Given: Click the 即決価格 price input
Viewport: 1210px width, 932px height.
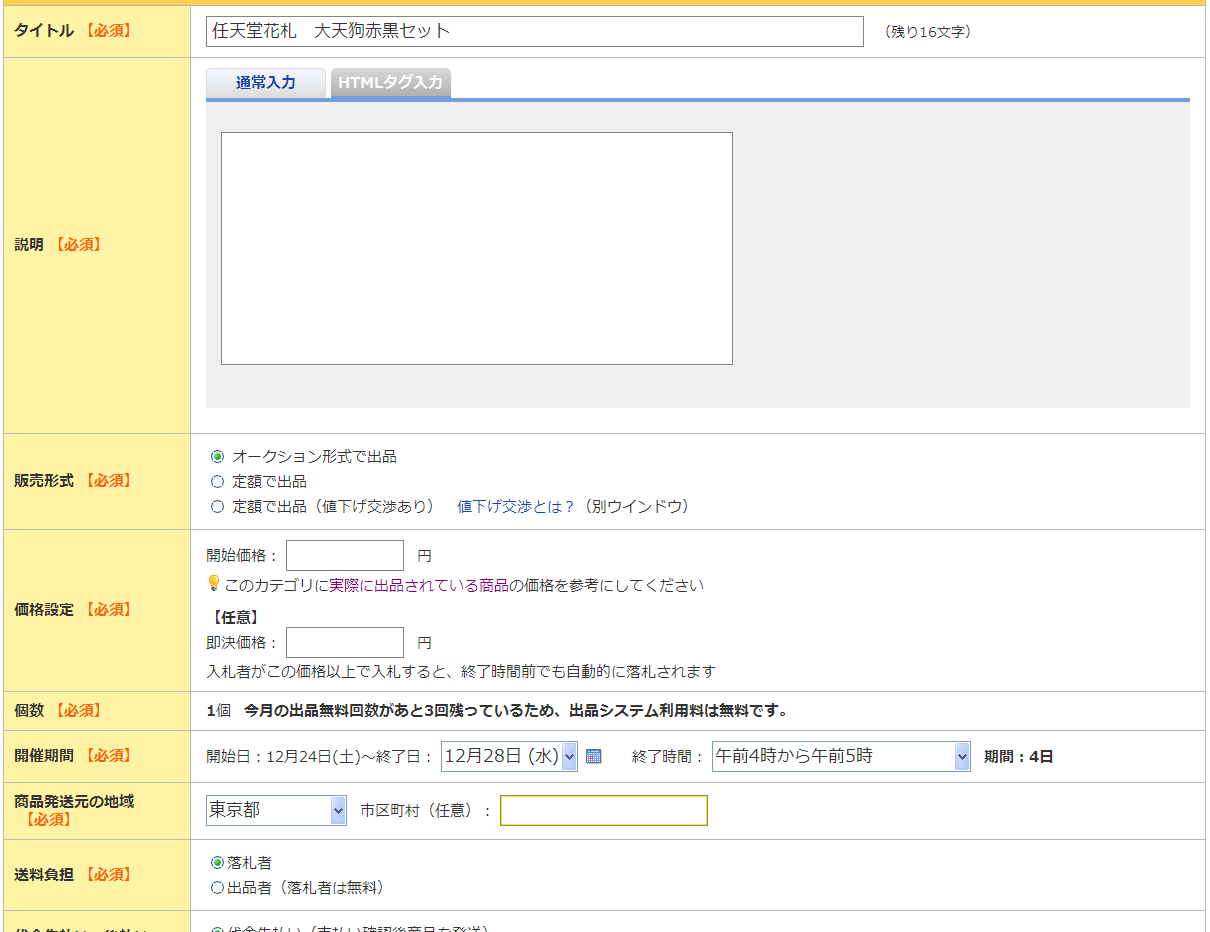Looking at the screenshot, I should (345, 642).
